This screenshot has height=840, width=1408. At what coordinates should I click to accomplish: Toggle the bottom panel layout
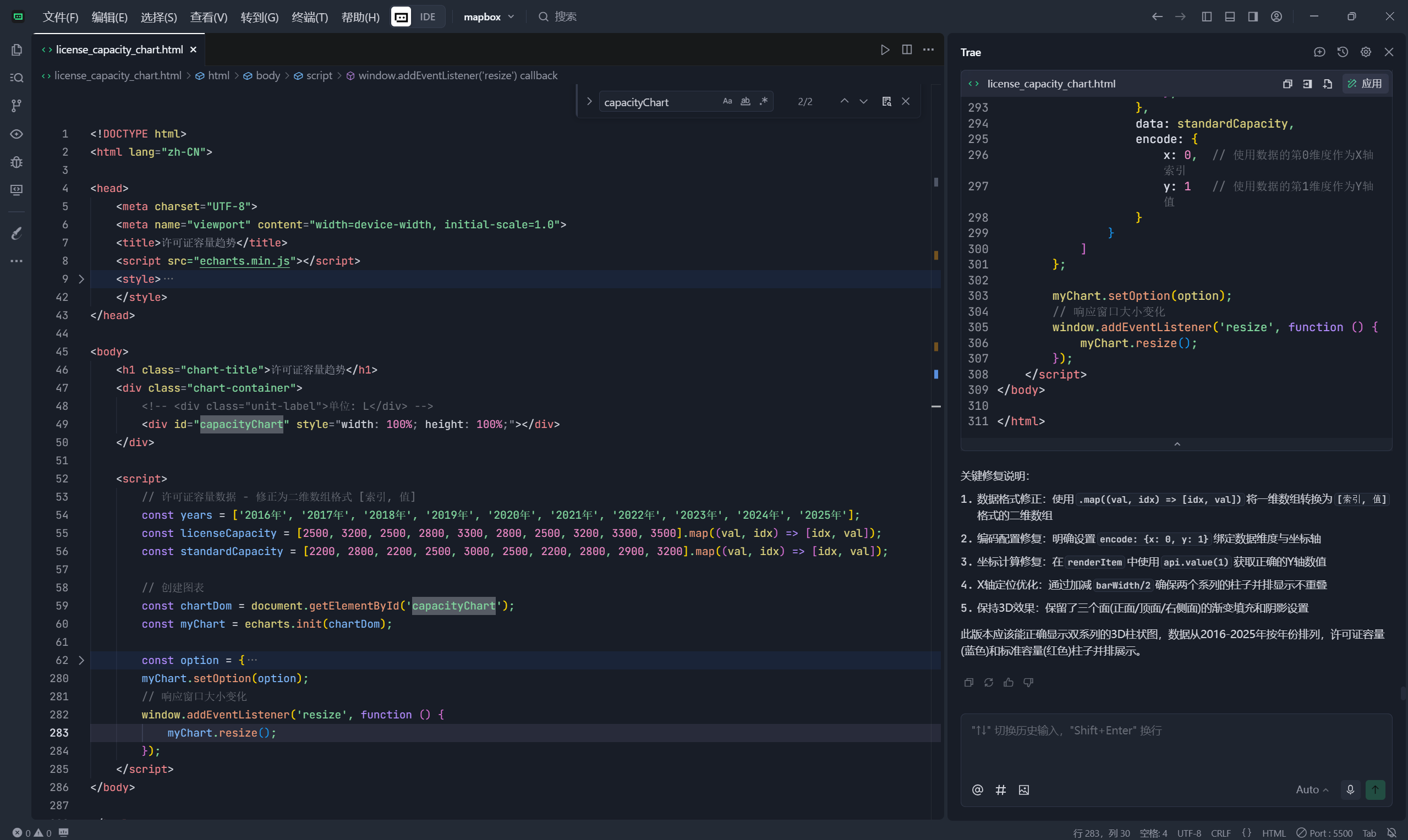(1230, 17)
